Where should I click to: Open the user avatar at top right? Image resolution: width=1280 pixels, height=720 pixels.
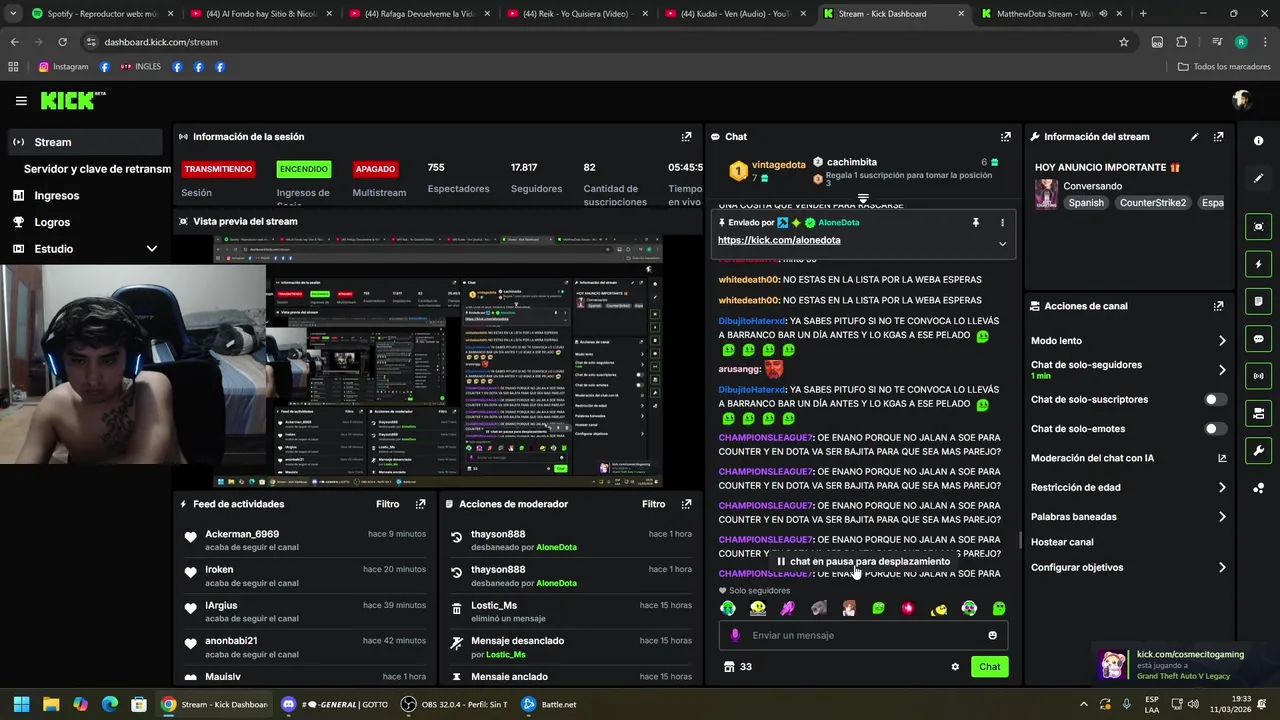pyautogui.click(x=1242, y=101)
